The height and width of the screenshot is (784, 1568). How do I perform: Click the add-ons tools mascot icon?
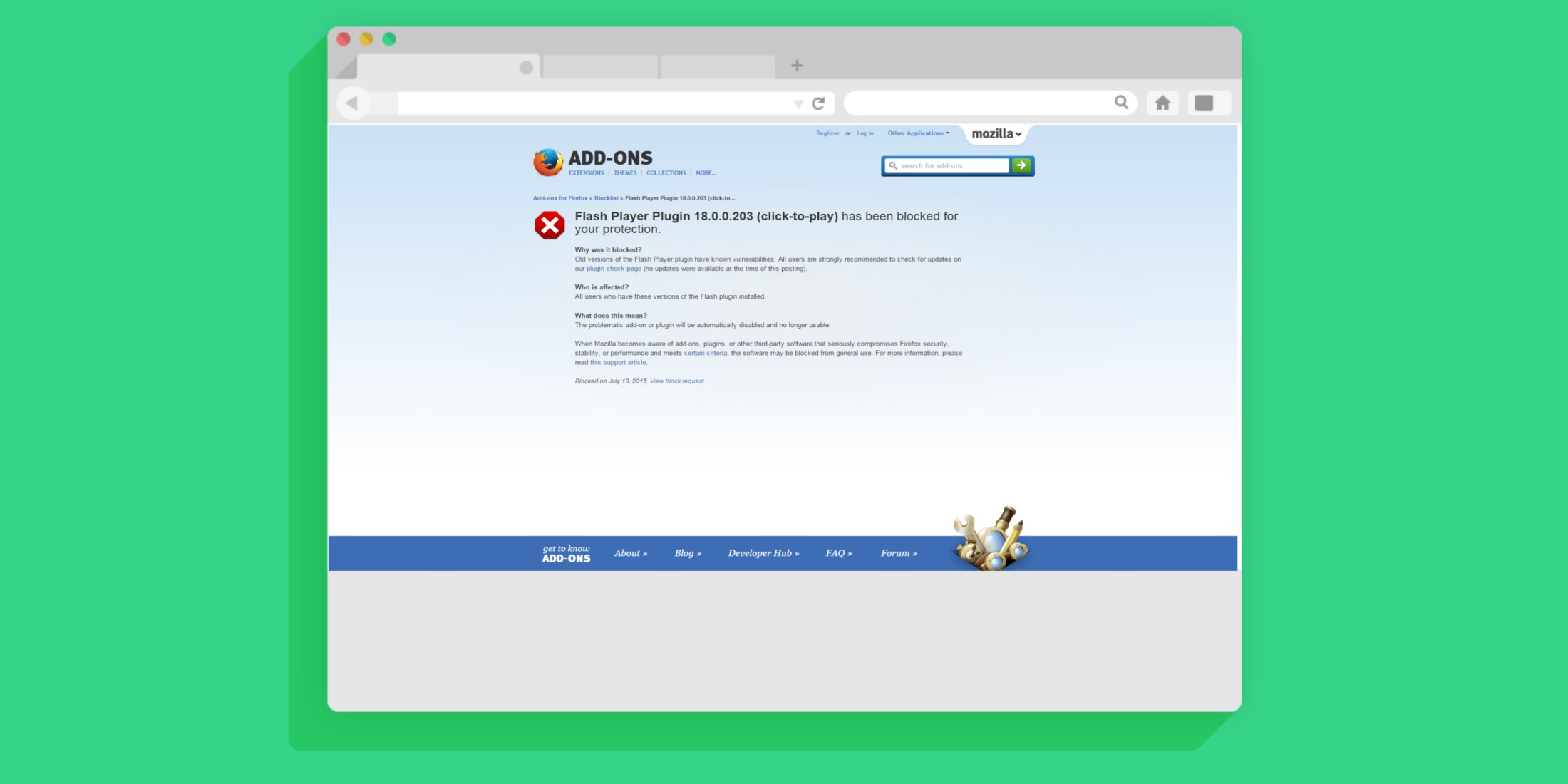(x=991, y=538)
